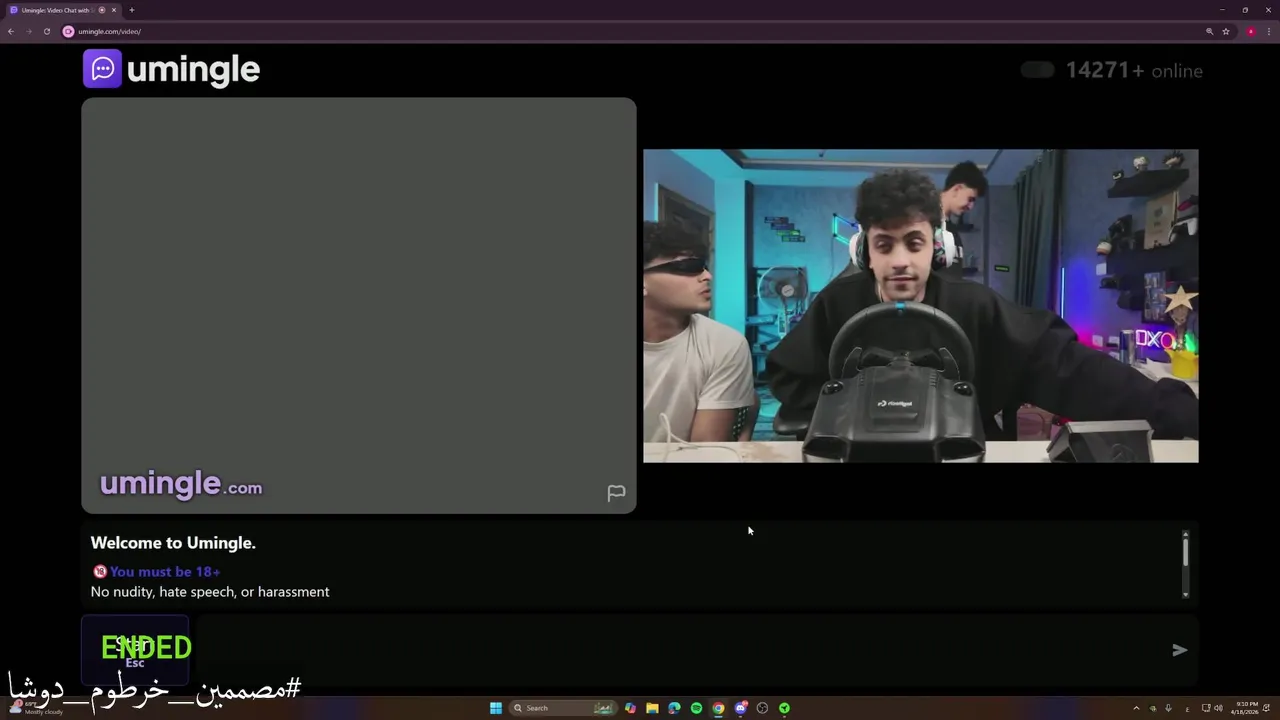Click the chat log scrollbar
The width and height of the screenshot is (1280, 720).
pos(1186,564)
